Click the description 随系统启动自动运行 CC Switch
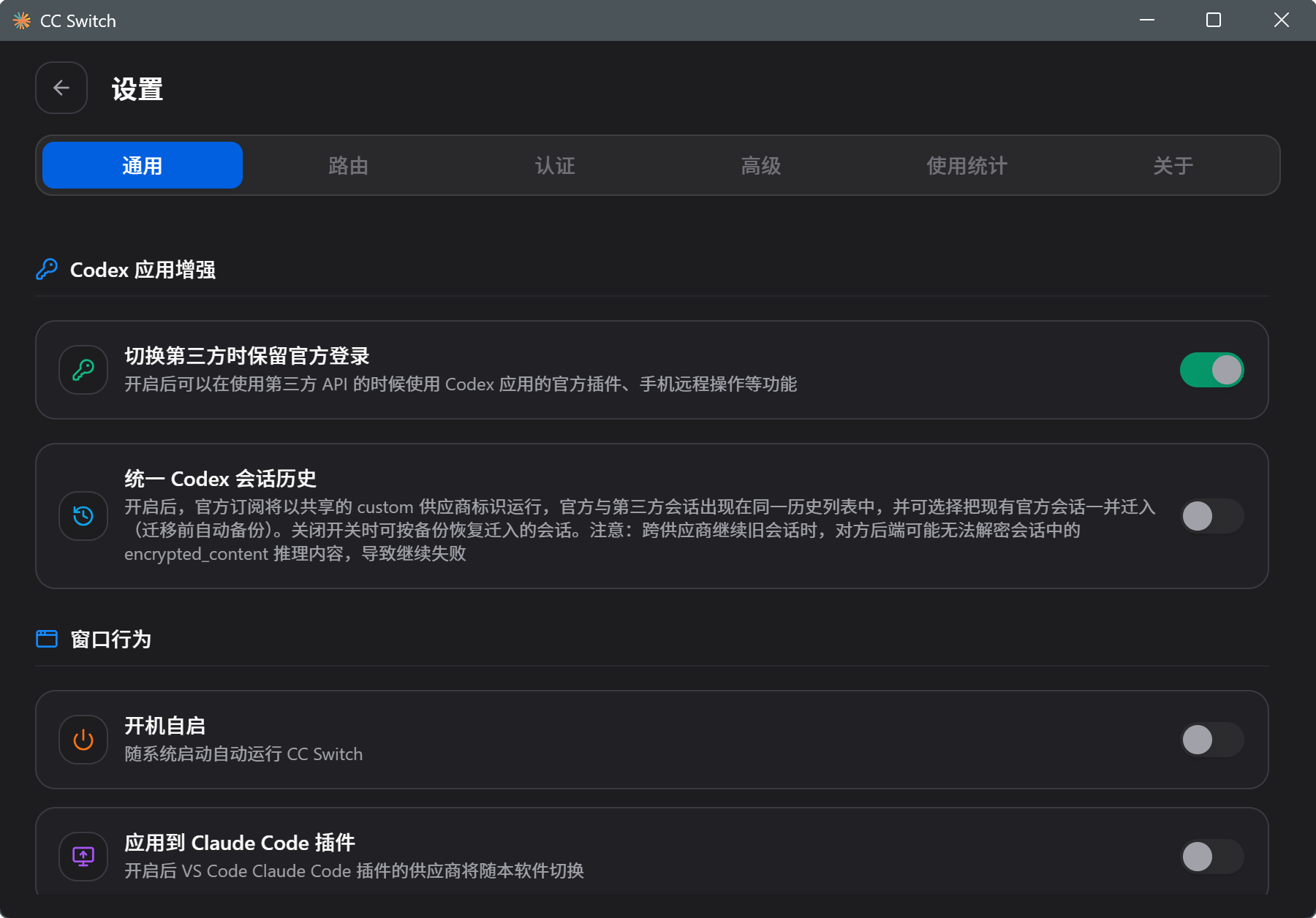This screenshot has height=918, width=1316. pos(243,754)
